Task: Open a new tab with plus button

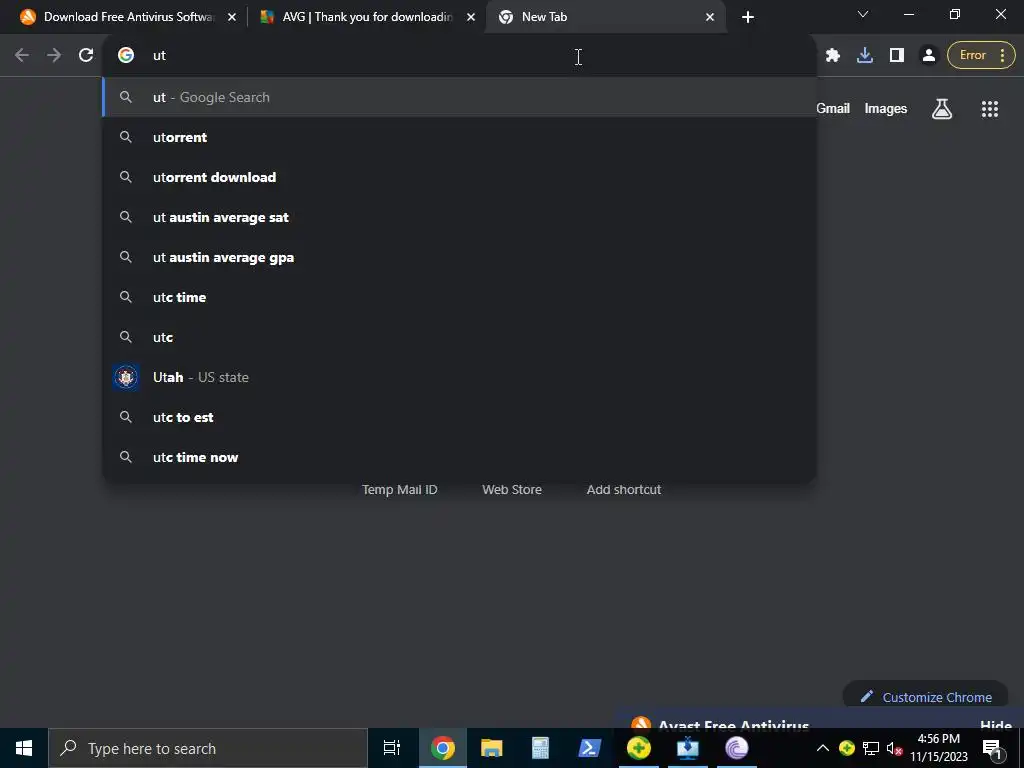Action: pos(748,17)
